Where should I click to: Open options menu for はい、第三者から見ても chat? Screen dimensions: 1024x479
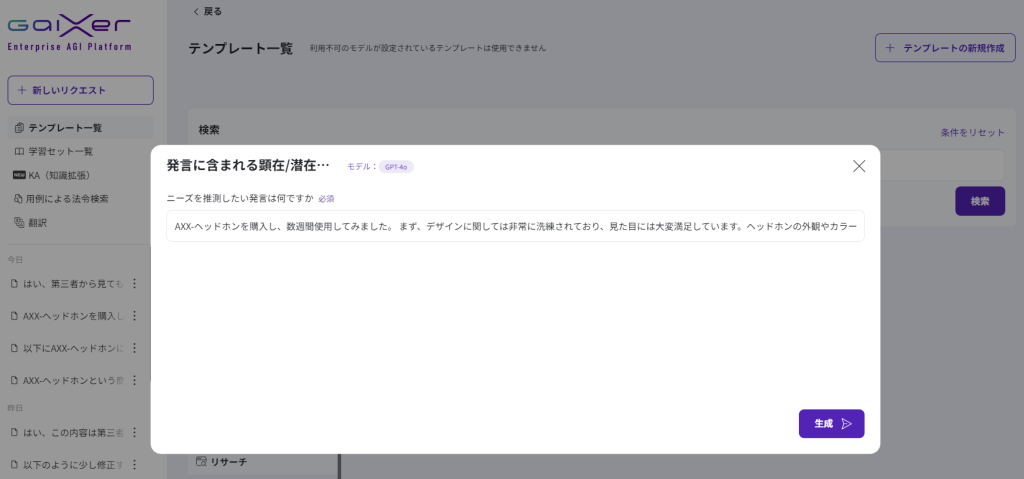point(134,284)
